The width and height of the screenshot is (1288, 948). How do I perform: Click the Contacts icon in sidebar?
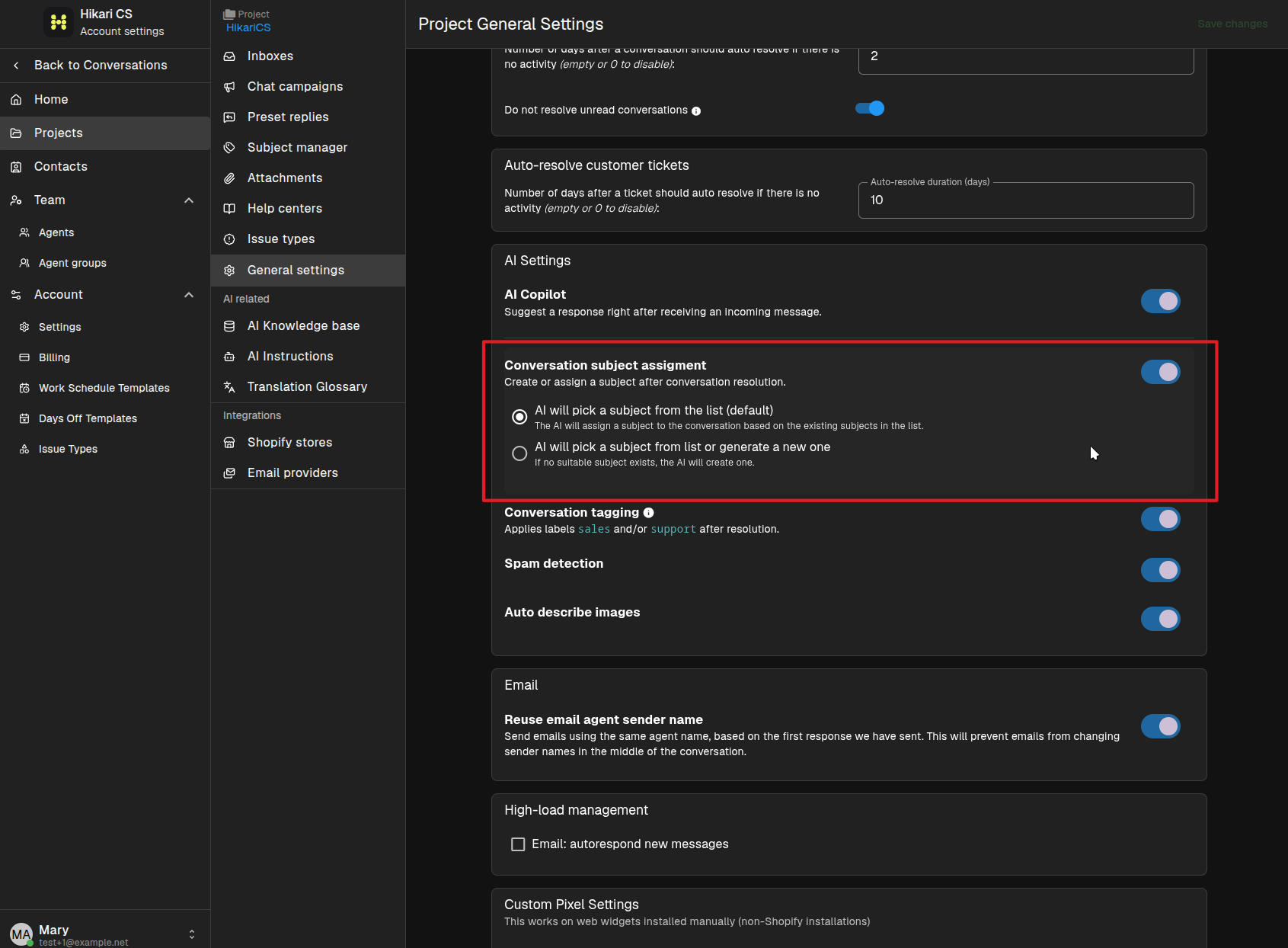(16, 167)
